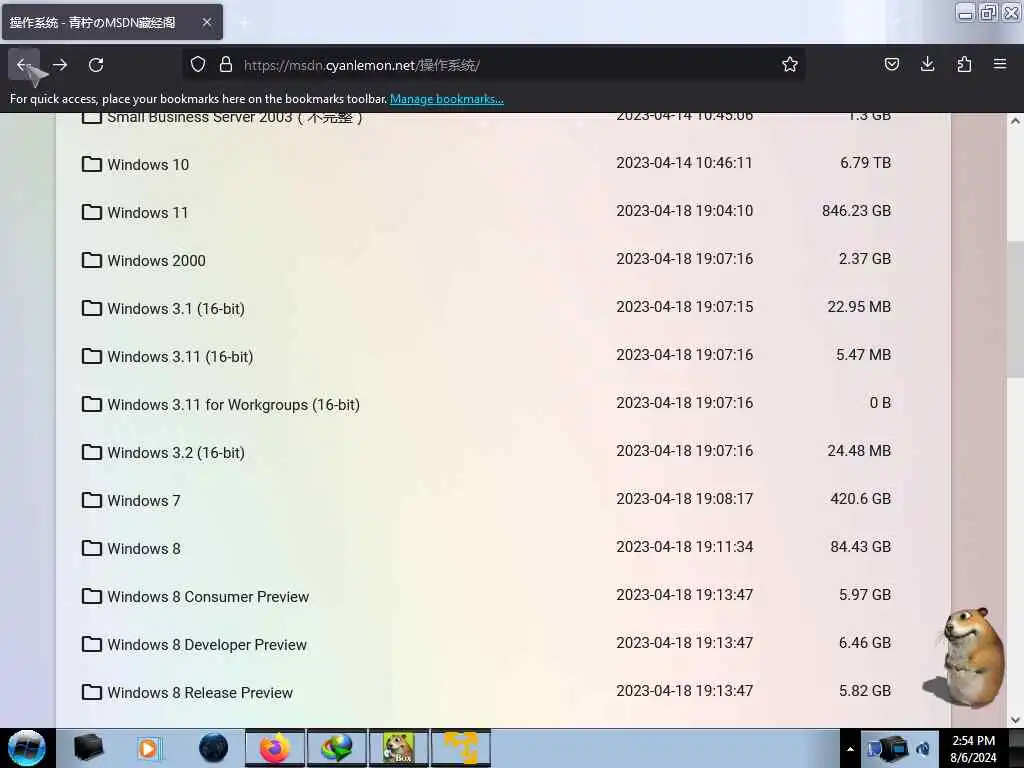Click folder icon beside Windows 8 Release Preview
Viewport: 1024px width, 768px height.
[x=91, y=692]
